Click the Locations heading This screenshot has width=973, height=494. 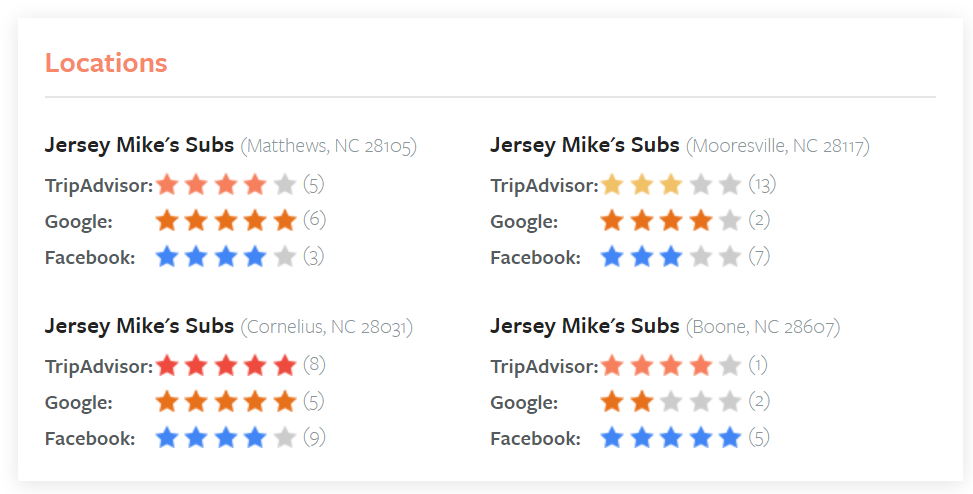[x=106, y=63]
